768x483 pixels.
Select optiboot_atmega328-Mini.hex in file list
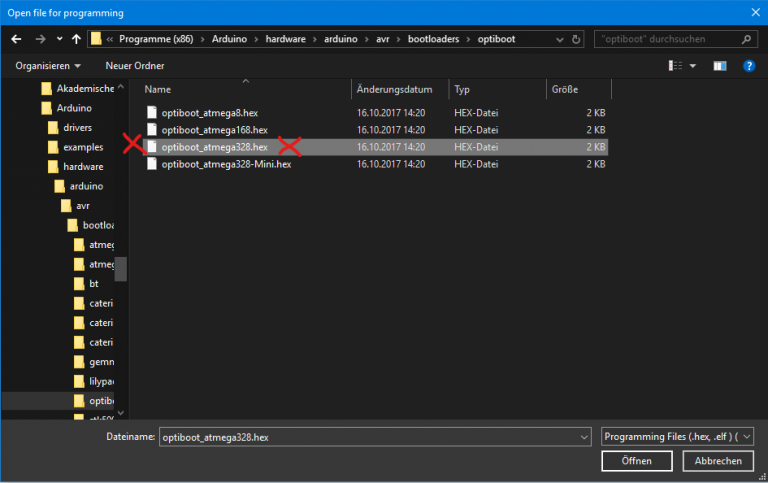pyautogui.click(x=226, y=164)
